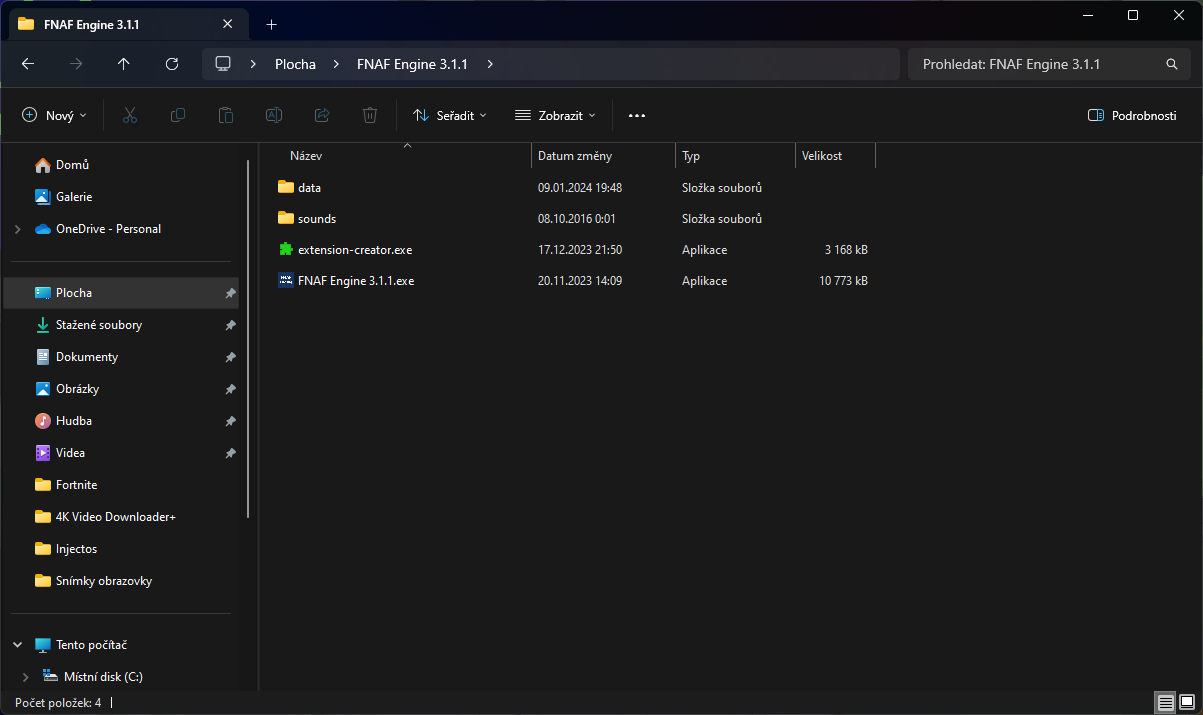The height and width of the screenshot is (715, 1203).
Task: Select the FNAF Engine 3.1.1.exe file
Action: click(x=355, y=281)
